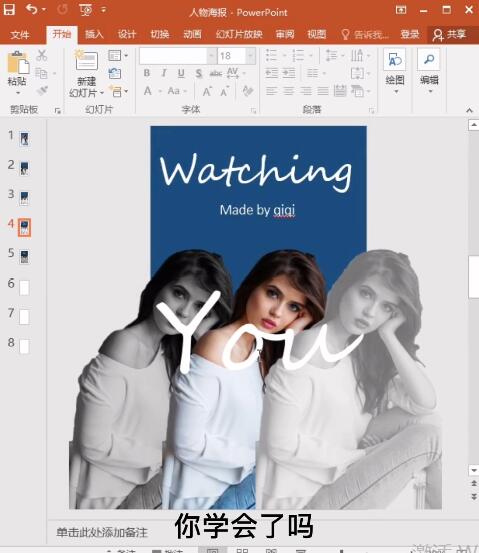The width and height of the screenshot is (479, 553).
Task: Click vertical scrollbar down arrow
Action: click(x=473, y=470)
